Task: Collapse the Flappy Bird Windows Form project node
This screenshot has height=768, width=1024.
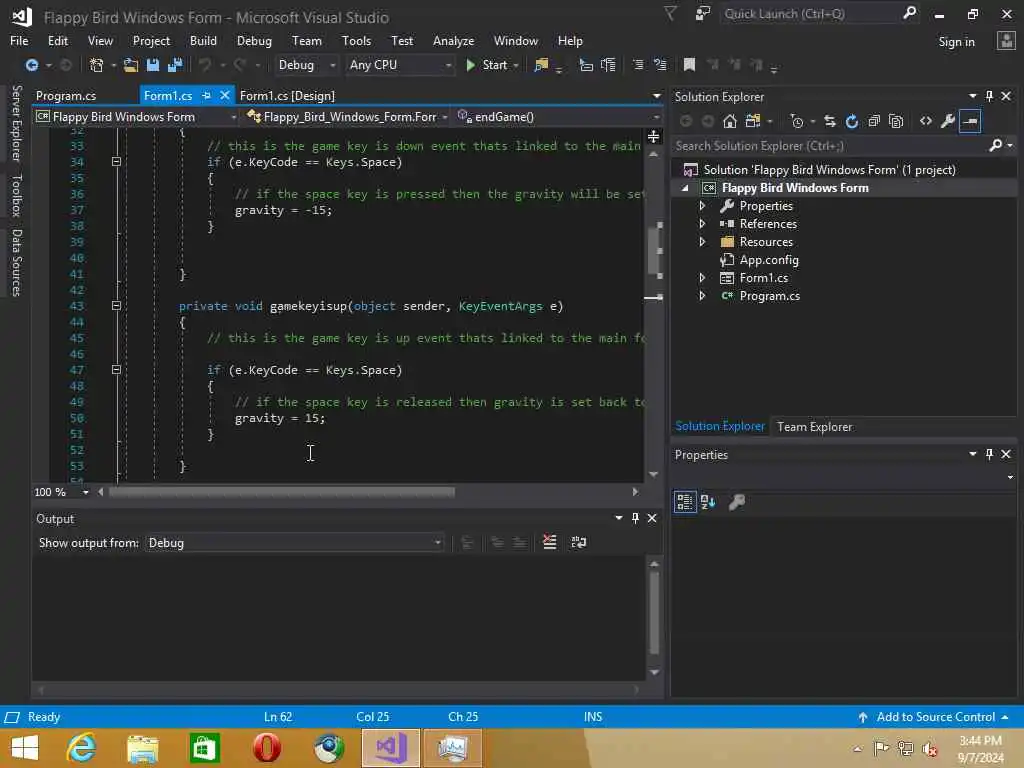Action: (685, 188)
